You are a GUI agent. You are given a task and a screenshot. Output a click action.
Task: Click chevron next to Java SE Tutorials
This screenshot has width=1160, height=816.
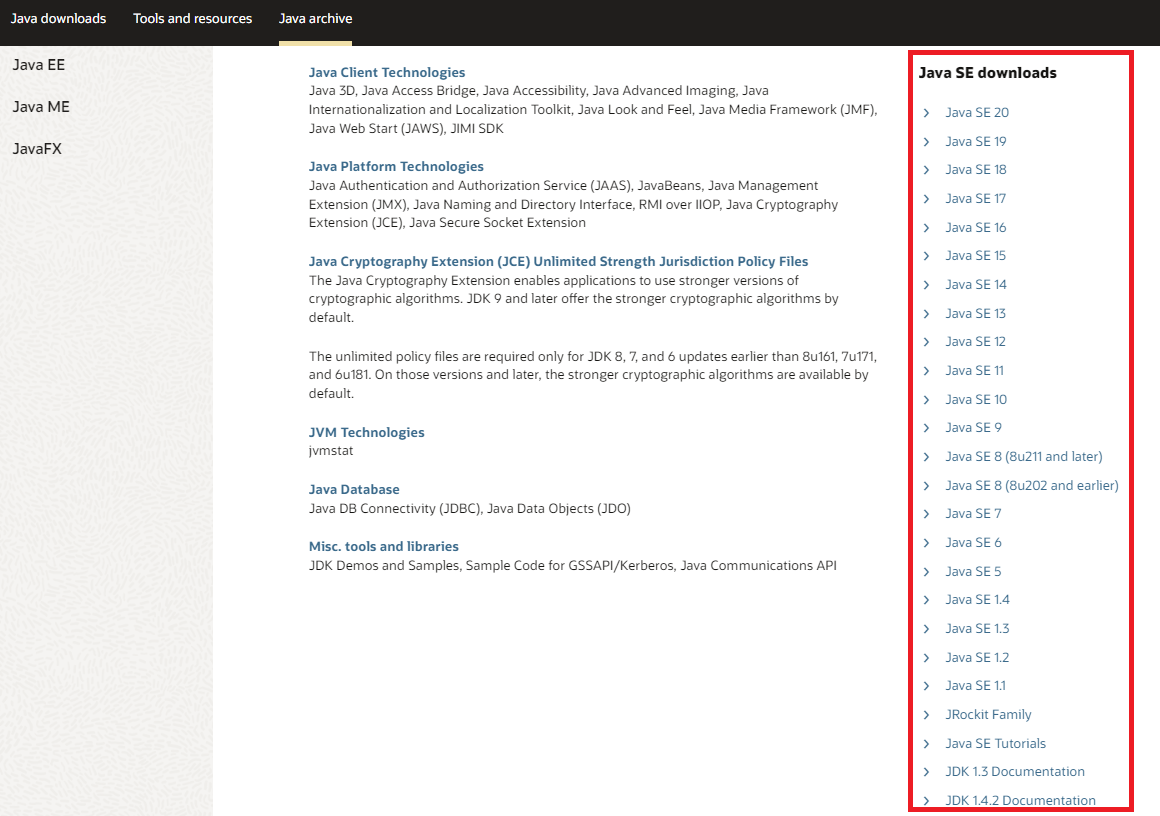click(x=926, y=743)
